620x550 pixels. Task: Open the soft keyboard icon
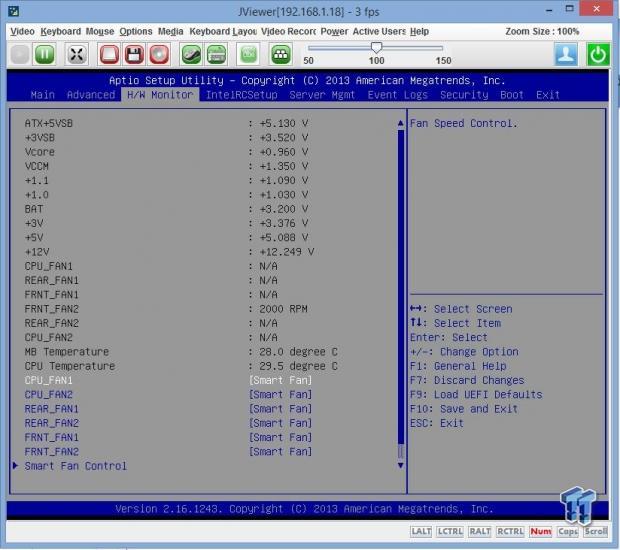216,54
